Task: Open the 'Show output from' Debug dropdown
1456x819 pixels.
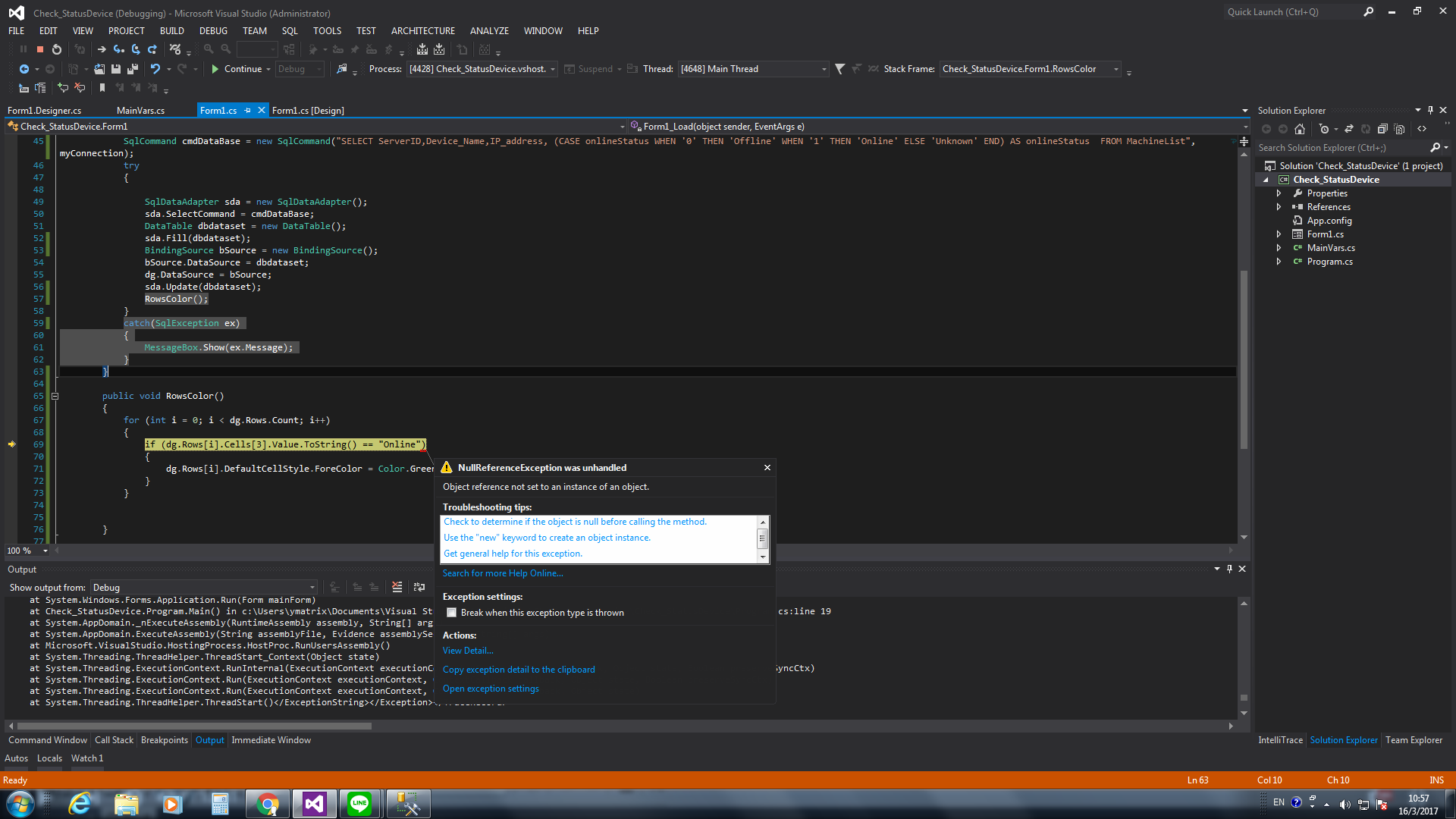Action: tap(204, 588)
